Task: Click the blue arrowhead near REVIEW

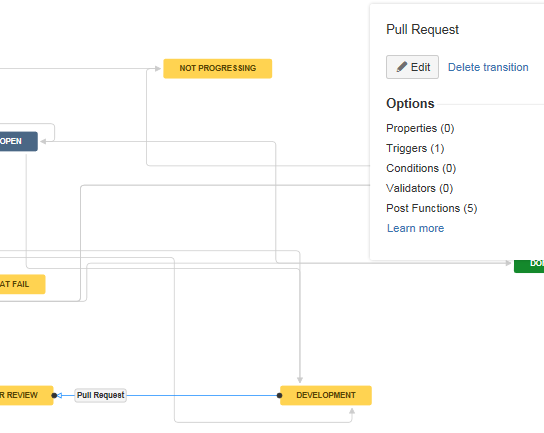Action: pyautogui.click(x=59, y=395)
